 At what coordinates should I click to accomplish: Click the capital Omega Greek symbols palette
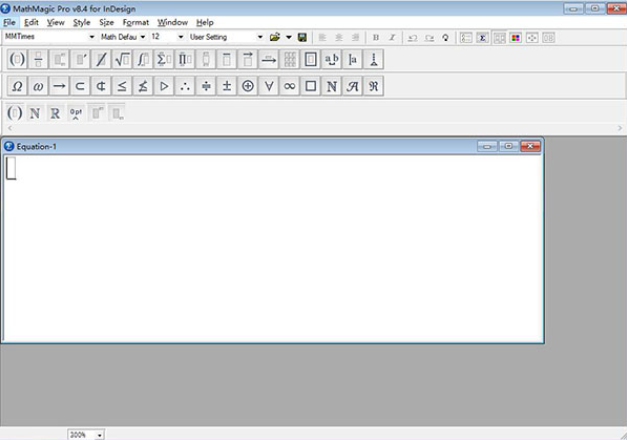[x=17, y=86]
